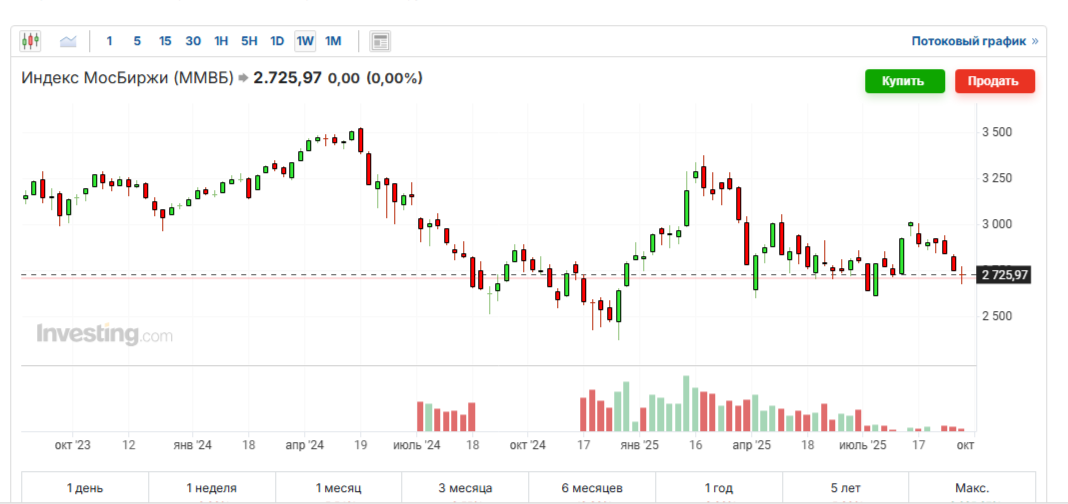Select the Макс. range tab
Image resolution: width=1068 pixels, height=504 pixels.
click(972, 488)
